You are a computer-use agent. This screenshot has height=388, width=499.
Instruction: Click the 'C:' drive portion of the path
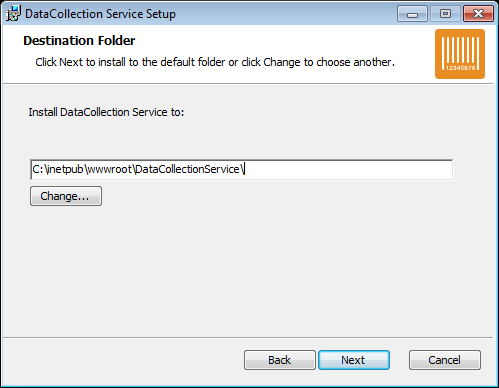[38, 169]
